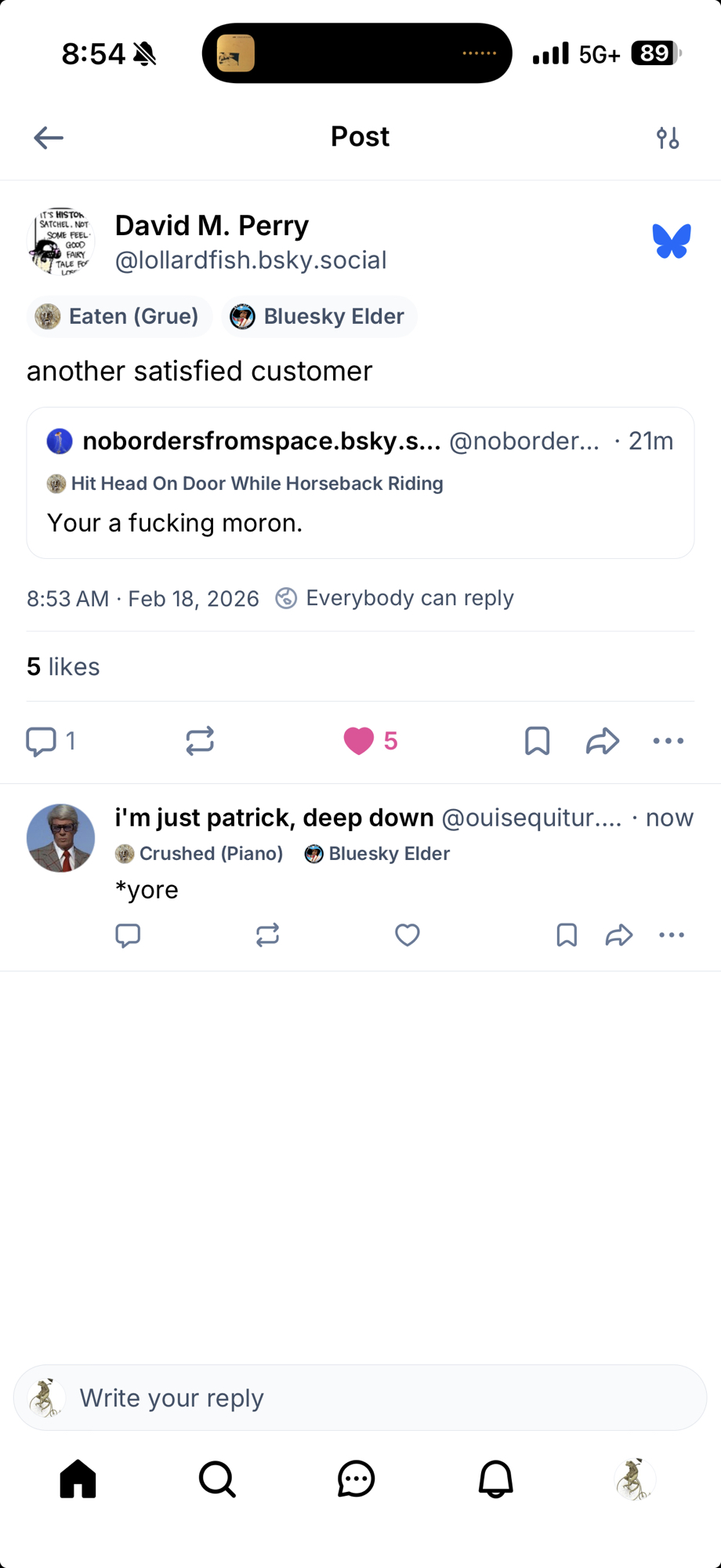The width and height of the screenshot is (721, 1568).
Task: Open the Home tab
Action: (x=78, y=1479)
